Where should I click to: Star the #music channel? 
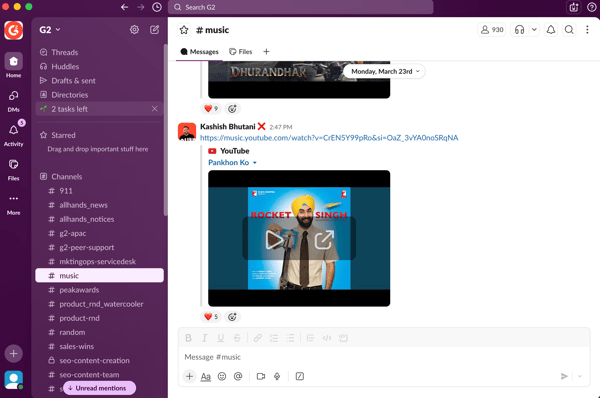tap(184, 30)
